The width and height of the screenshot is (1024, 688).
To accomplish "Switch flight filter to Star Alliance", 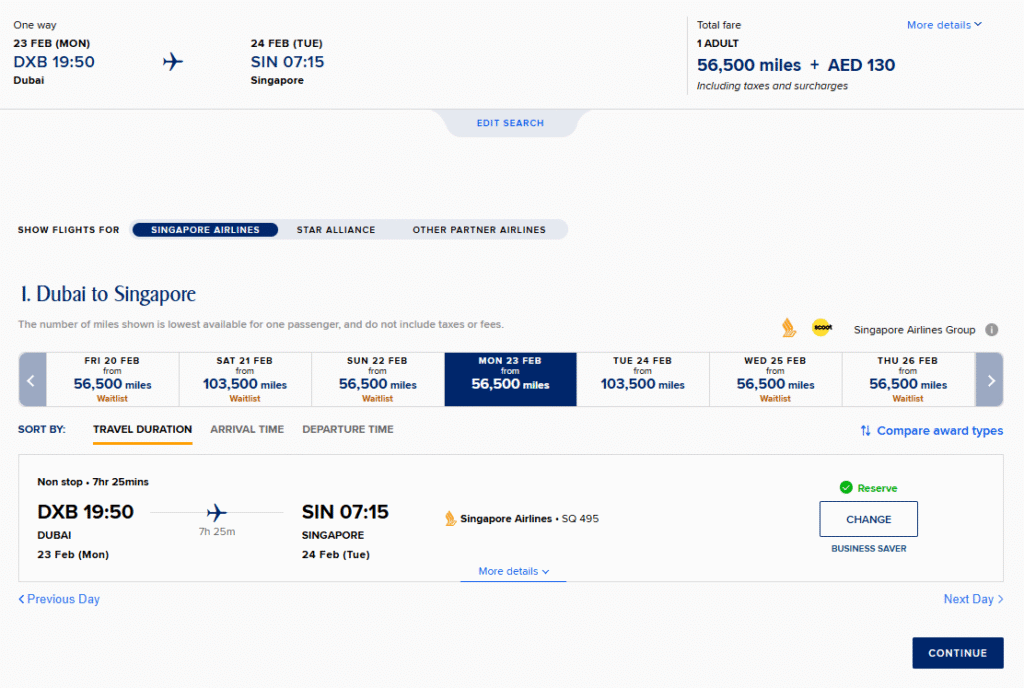I will [336, 230].
